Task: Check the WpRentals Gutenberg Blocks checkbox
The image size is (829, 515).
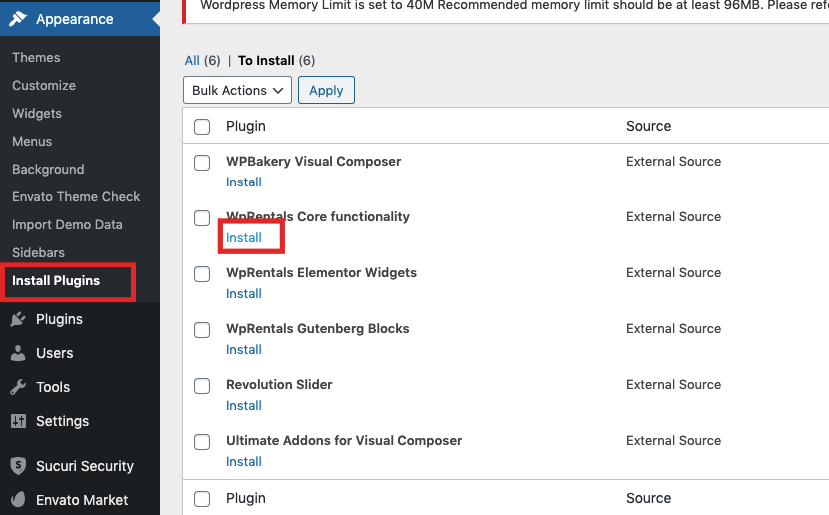Action: (202, 329)
